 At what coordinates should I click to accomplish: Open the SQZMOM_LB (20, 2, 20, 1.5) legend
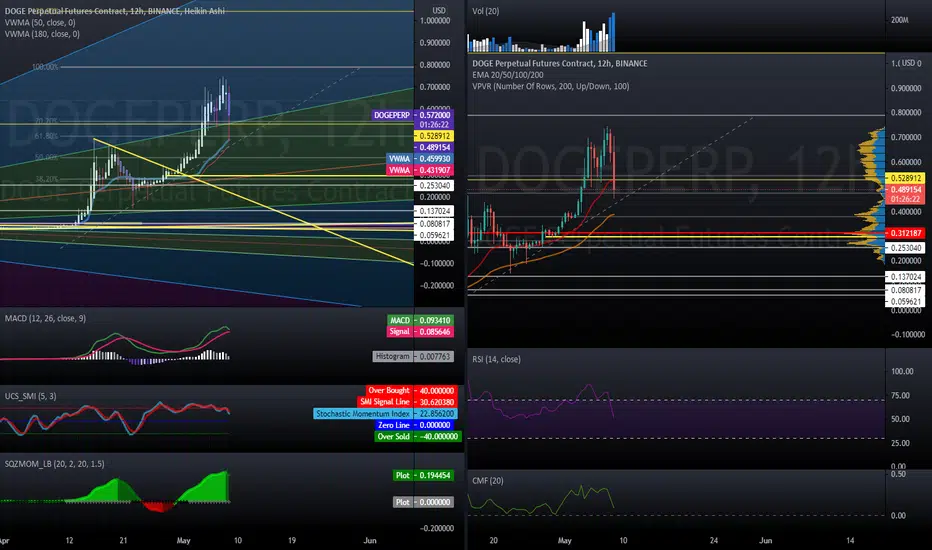[x=54, y=464]
